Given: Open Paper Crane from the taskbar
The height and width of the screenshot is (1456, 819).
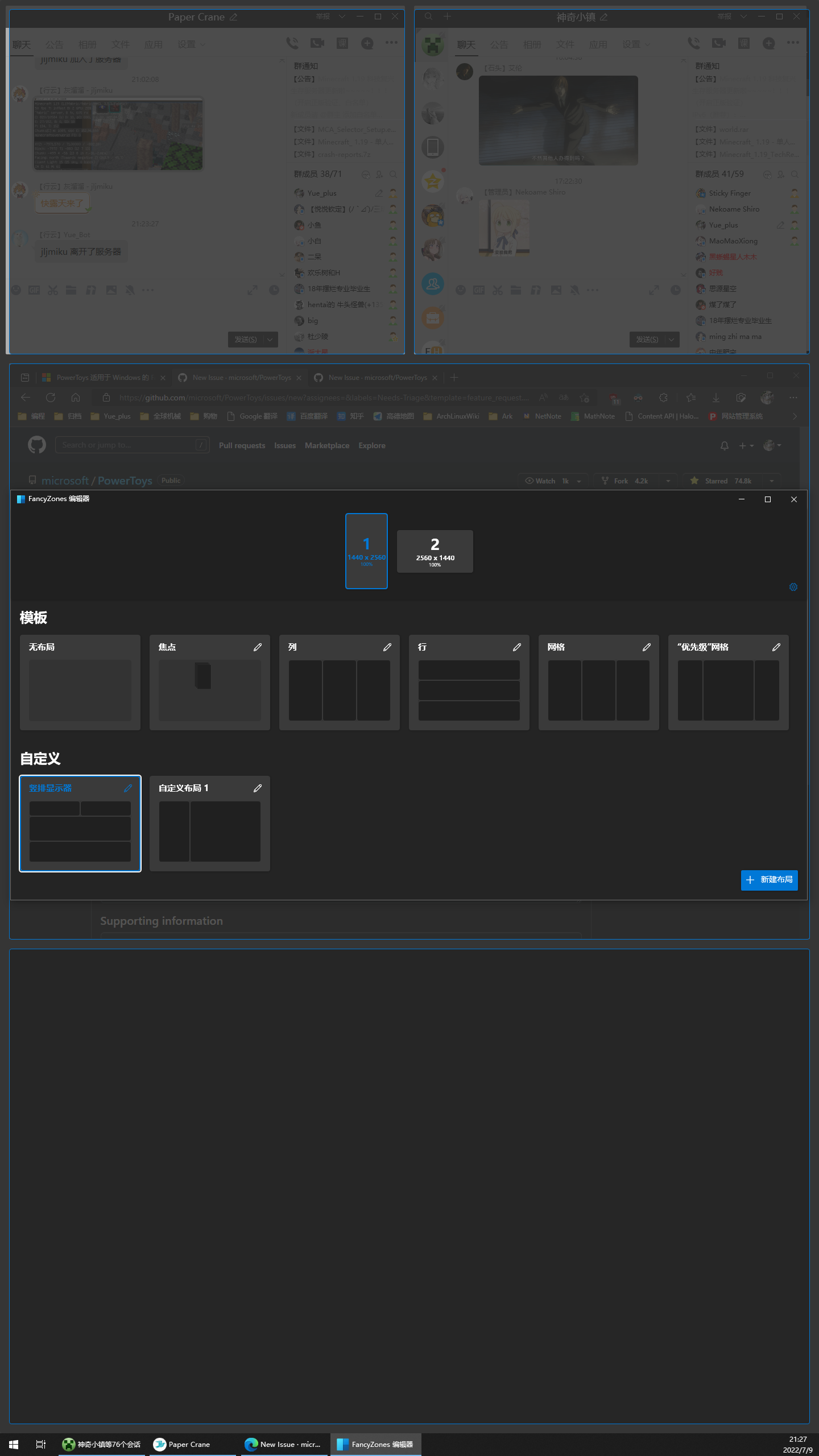Looking at the screenshot, I should 193,1444.
